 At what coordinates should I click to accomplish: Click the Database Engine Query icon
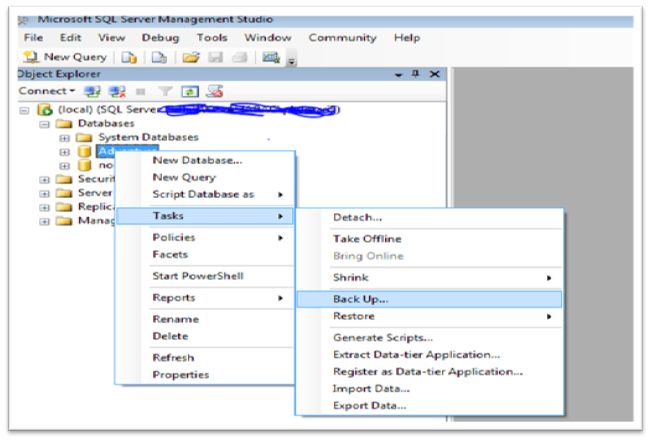click(x=129, y=57)
